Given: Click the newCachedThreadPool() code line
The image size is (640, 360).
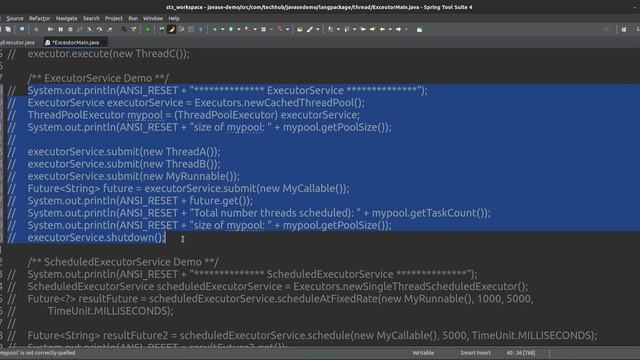Looking at the screenshot, I should coord(196,102).
